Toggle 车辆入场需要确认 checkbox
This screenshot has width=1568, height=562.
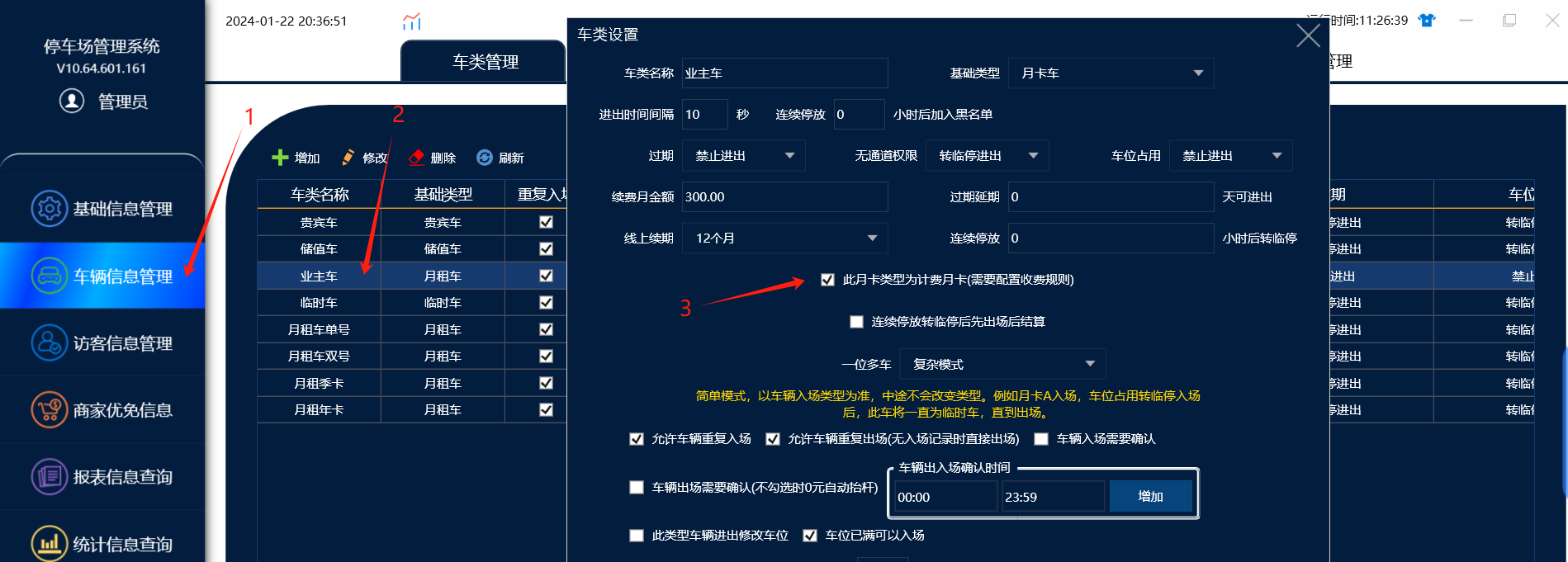(x=1041, y=439)
